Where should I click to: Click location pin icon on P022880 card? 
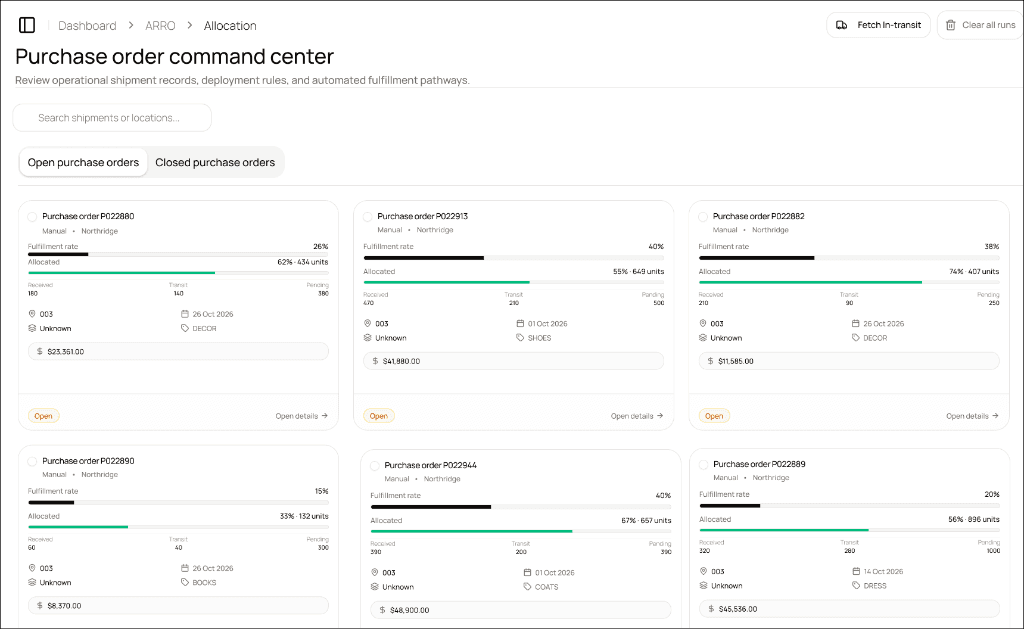[x=32, y=314]
